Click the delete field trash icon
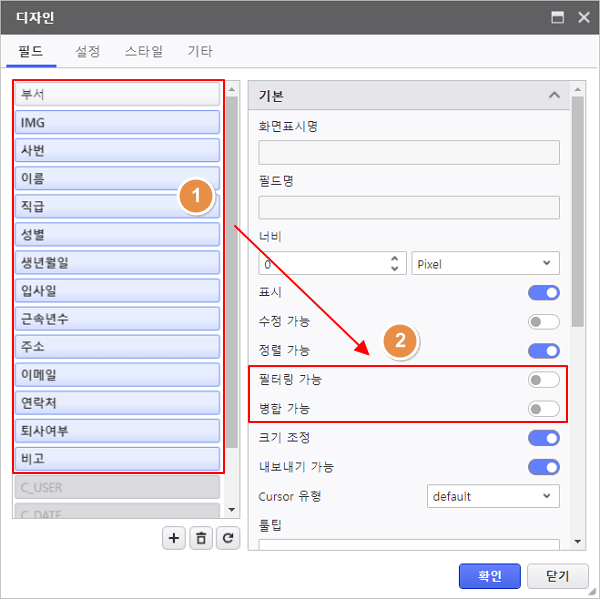This screenshot has height=599, width=600. click(x=201, y=538)
